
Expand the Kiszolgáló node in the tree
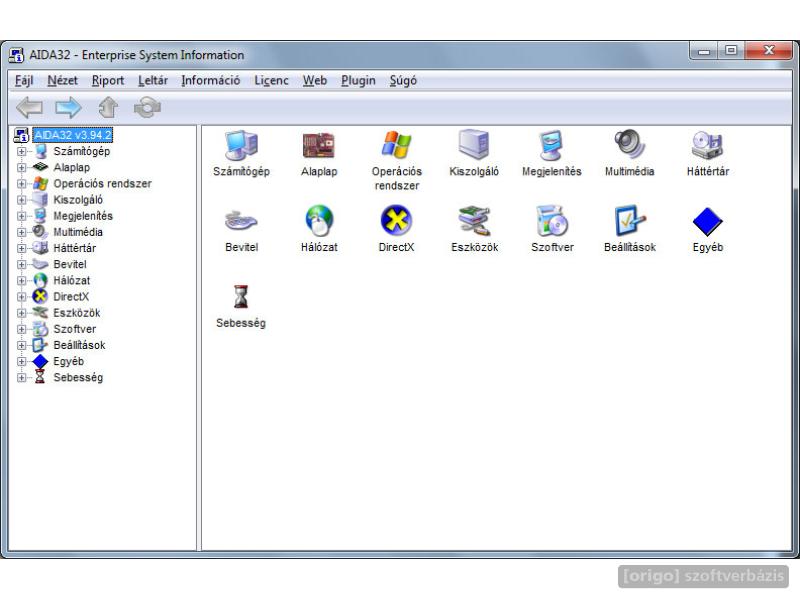[x=21, y=200]
